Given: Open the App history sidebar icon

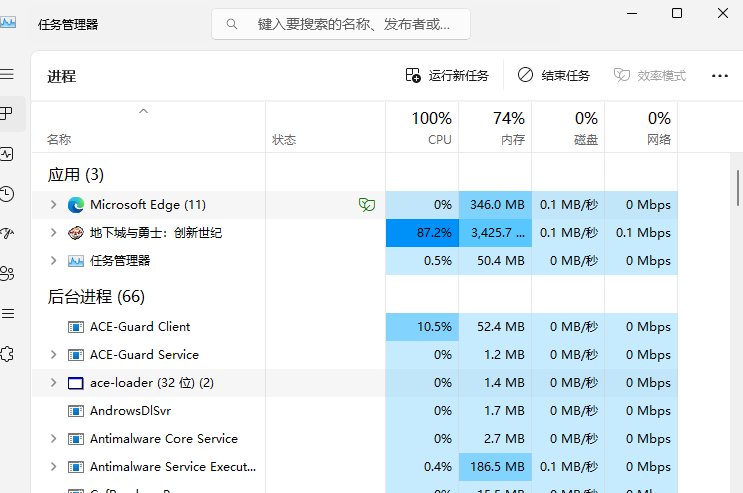Looking at the screenshot, I should click(7, 194).
